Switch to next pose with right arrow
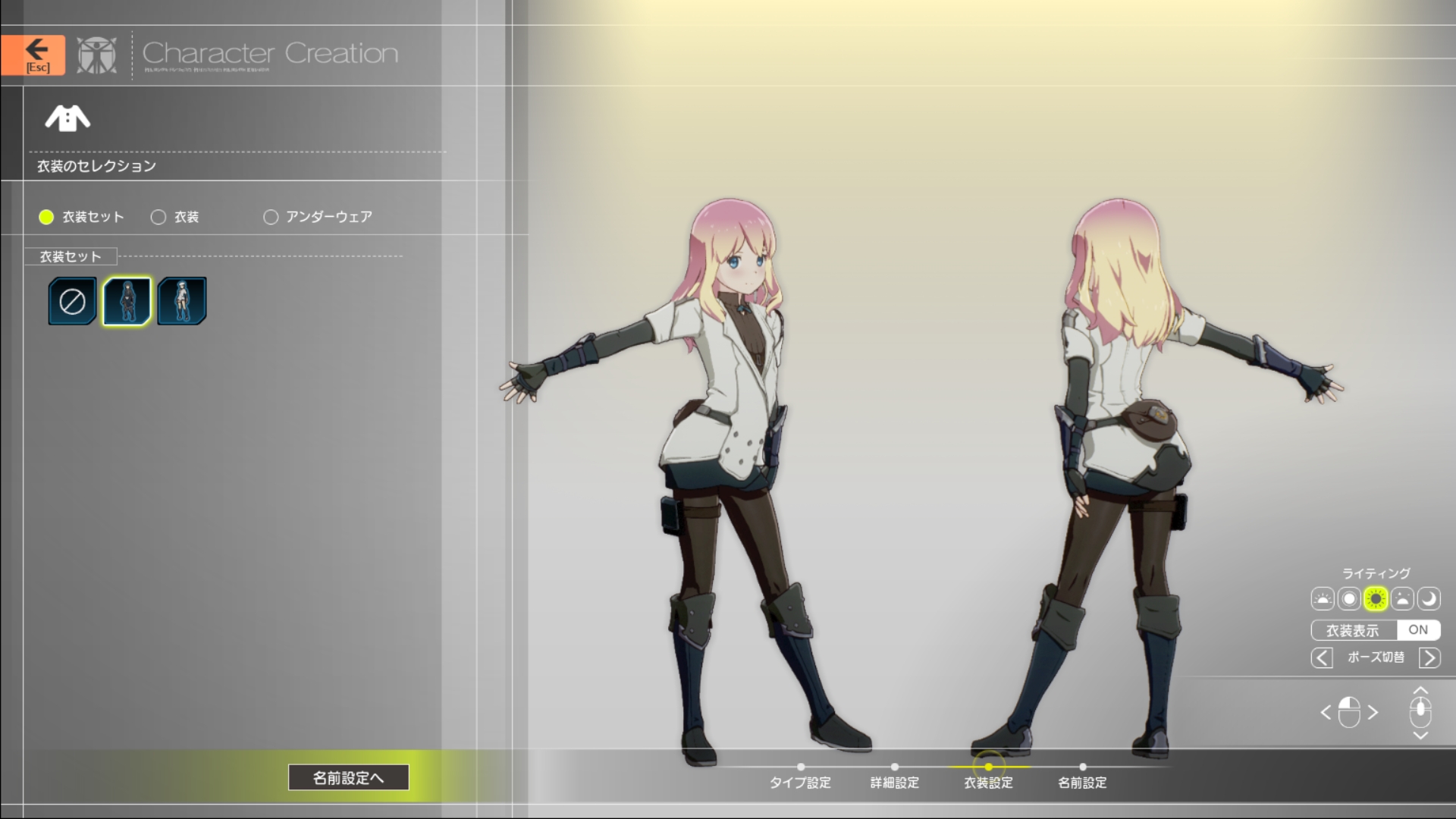The width and height of the screenshot is (1456, 819). [1429, 657]
